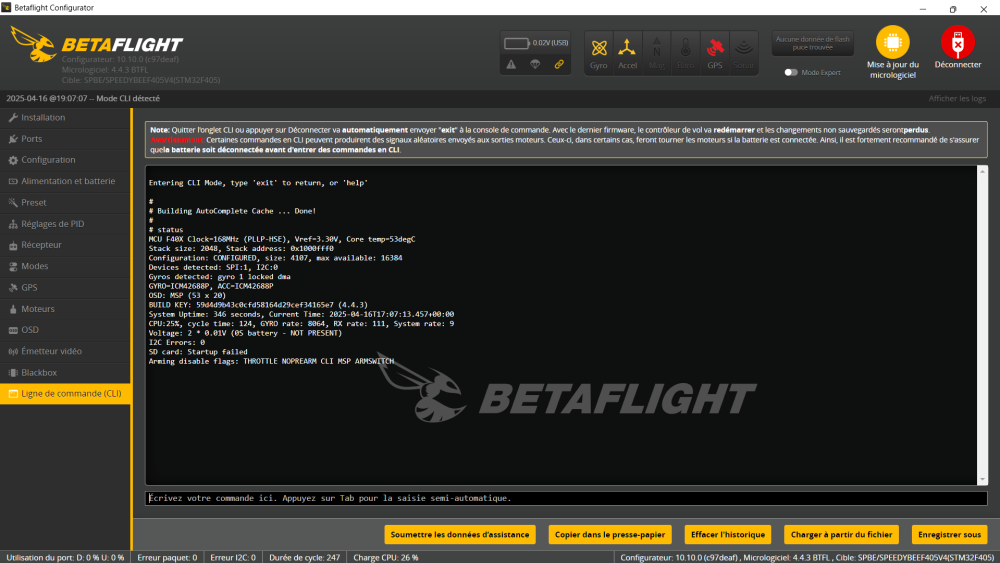Open the Réglages de PID tab

[x=53, y=224]
